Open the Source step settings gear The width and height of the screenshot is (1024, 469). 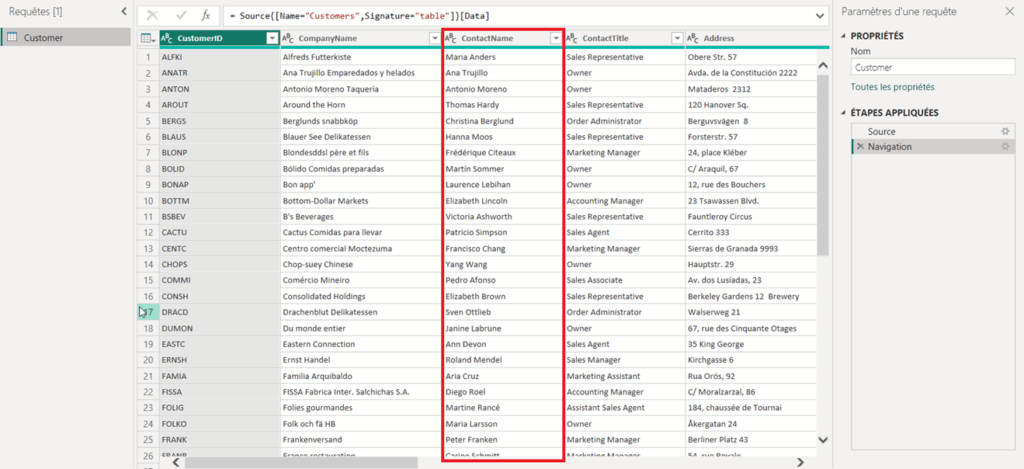[1005, 131]
